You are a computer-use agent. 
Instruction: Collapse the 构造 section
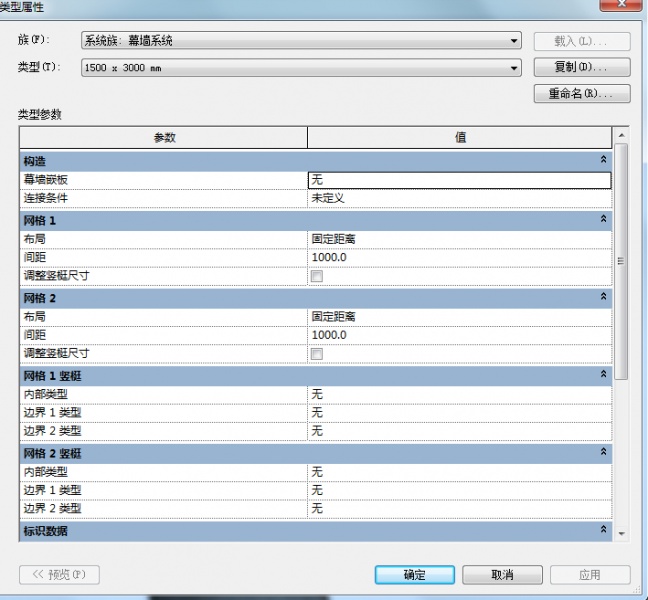click(x=603, y=160)
